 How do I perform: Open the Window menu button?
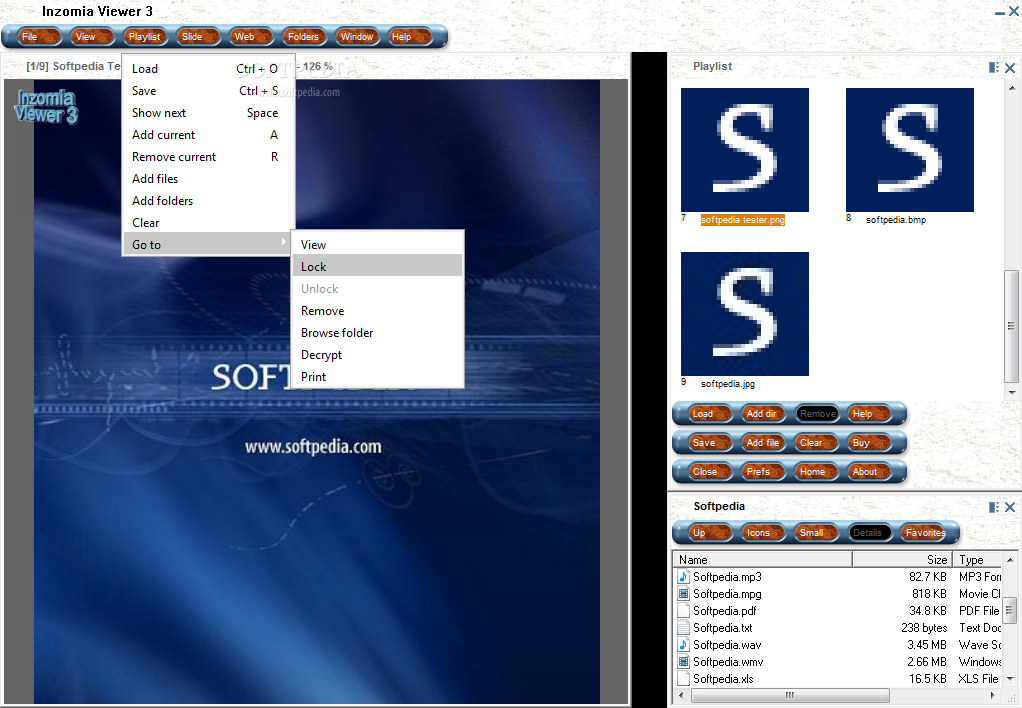(357, 37)
